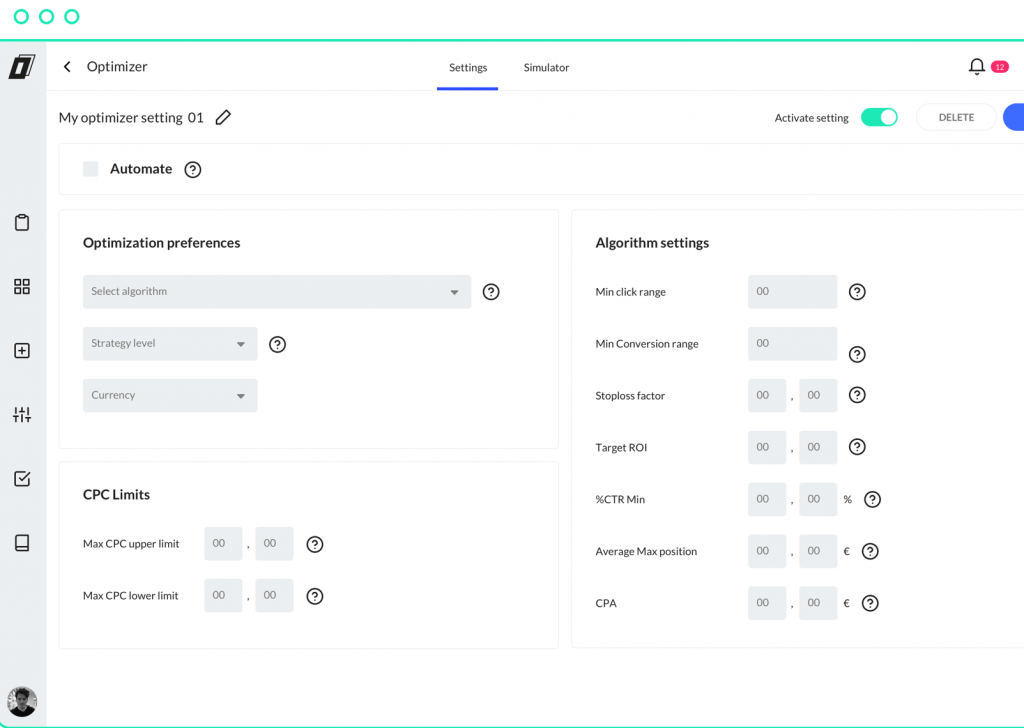The image size is (1024, 728).
Task: Open notifications bell icon
Action: point(976,67)
